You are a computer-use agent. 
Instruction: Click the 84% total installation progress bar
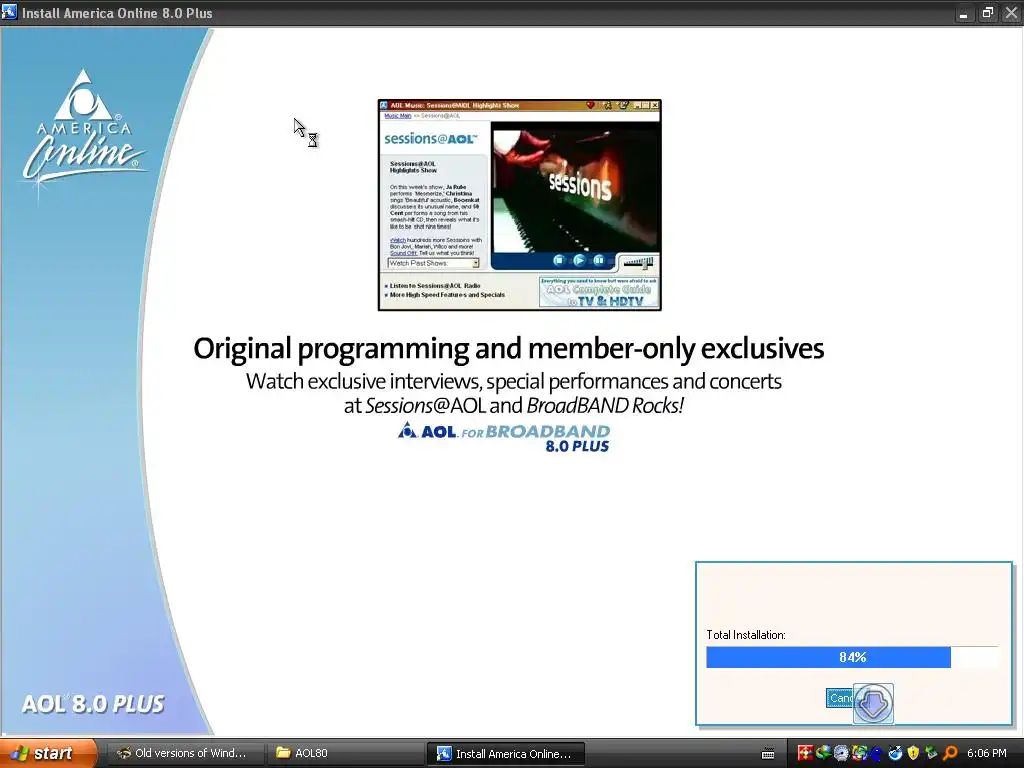coord(852,657)
